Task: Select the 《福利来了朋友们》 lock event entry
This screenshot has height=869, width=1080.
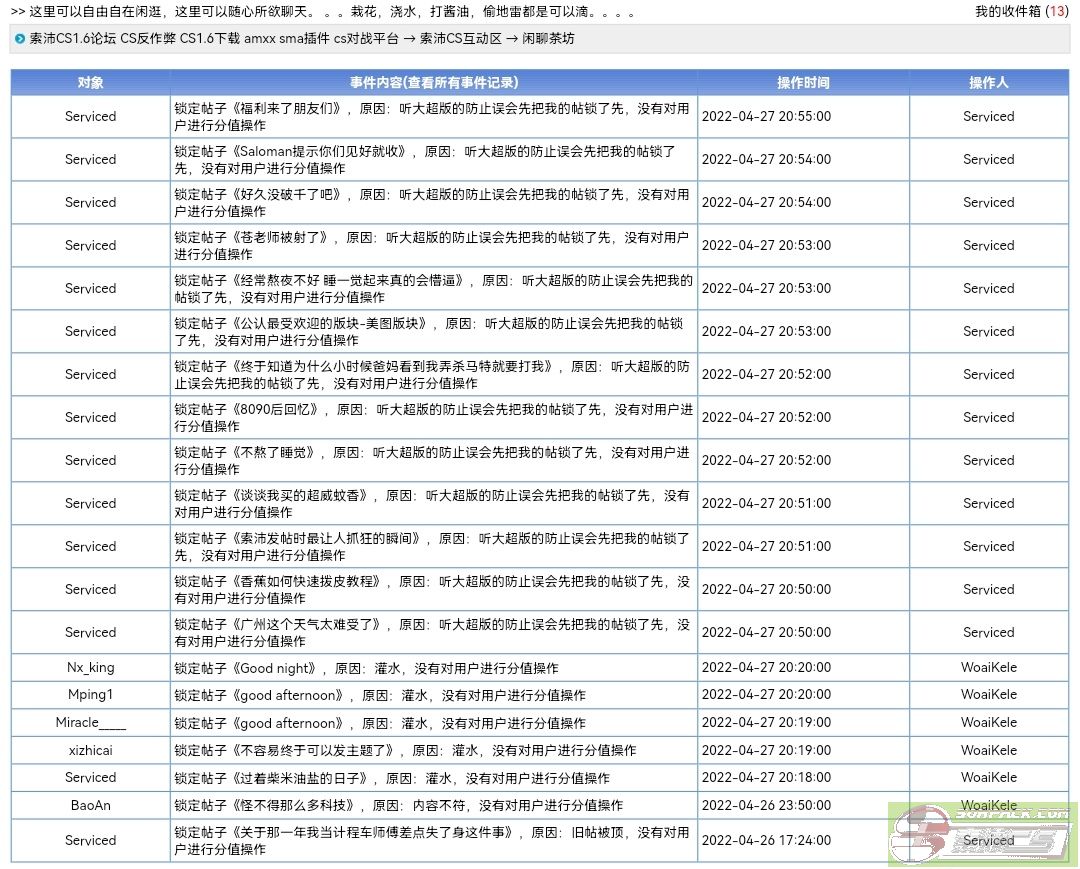Action: click(433, 117)
